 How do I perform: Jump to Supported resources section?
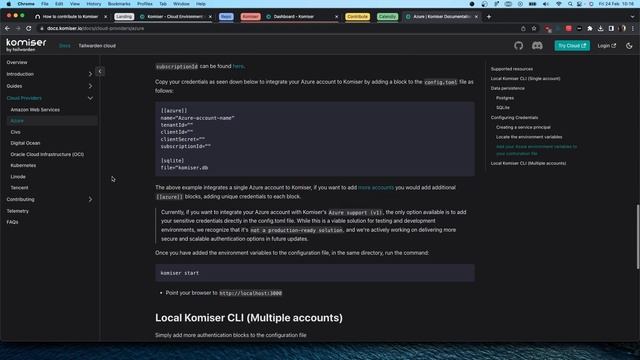[x=511, y=69]
